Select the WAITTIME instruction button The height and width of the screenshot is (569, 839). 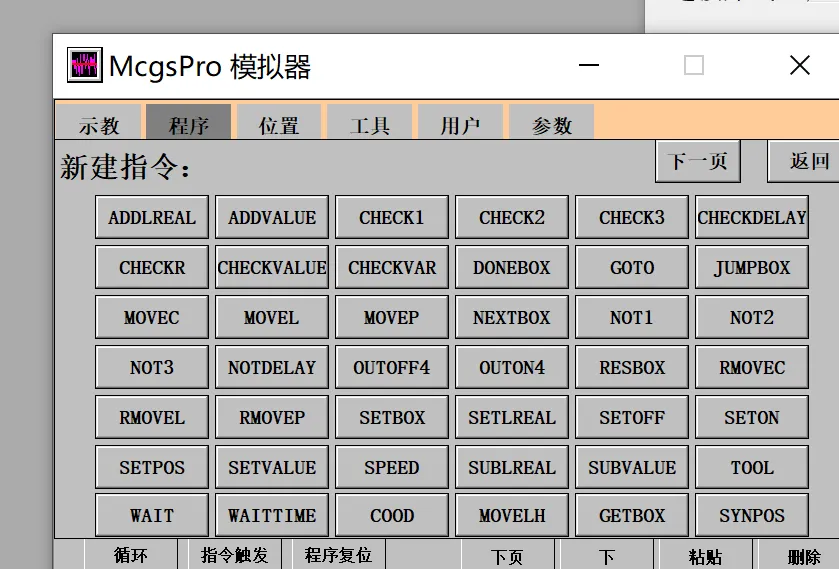coord(272,515)
